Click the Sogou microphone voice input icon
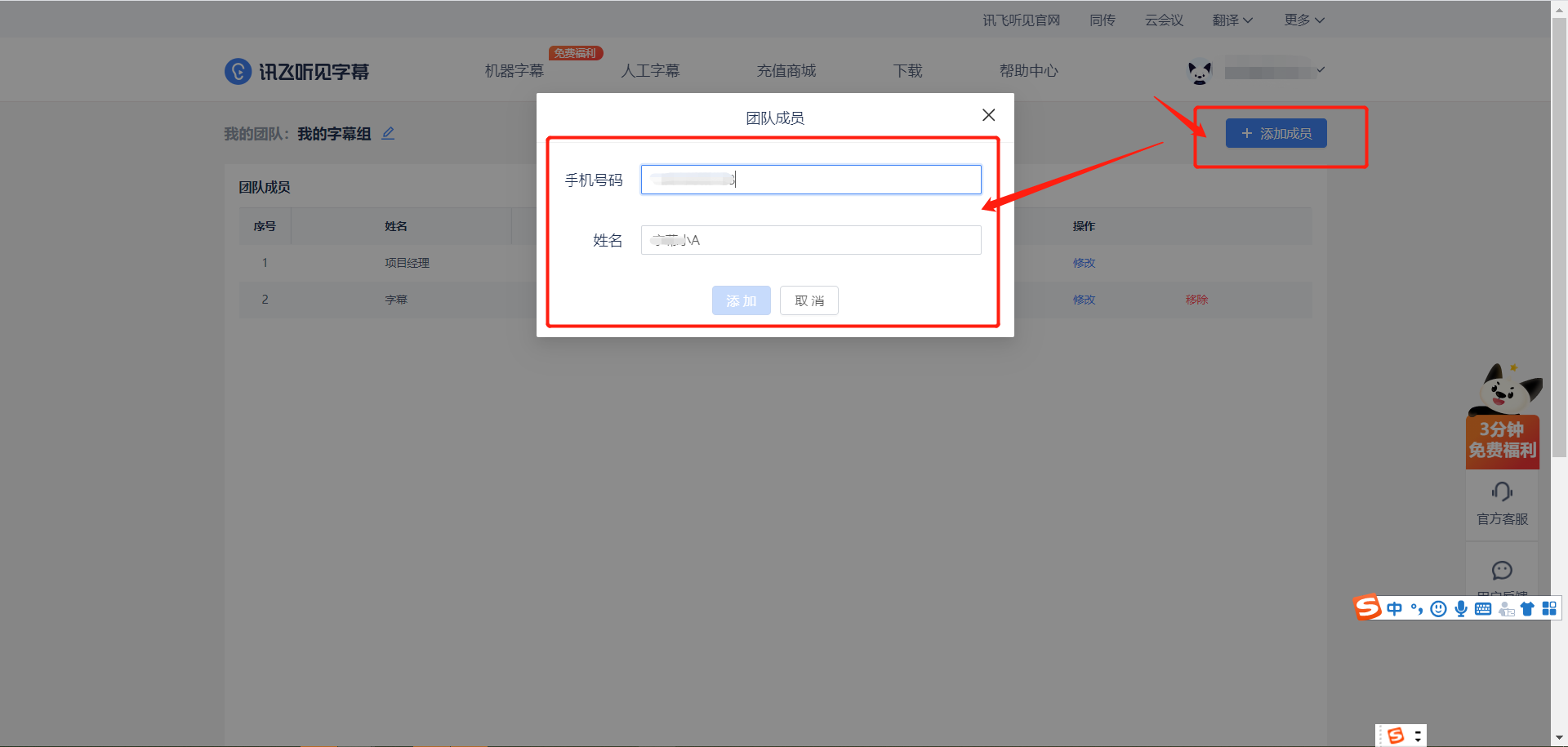This screenshot has width=1568, height=747. [x=1461, y=608]
